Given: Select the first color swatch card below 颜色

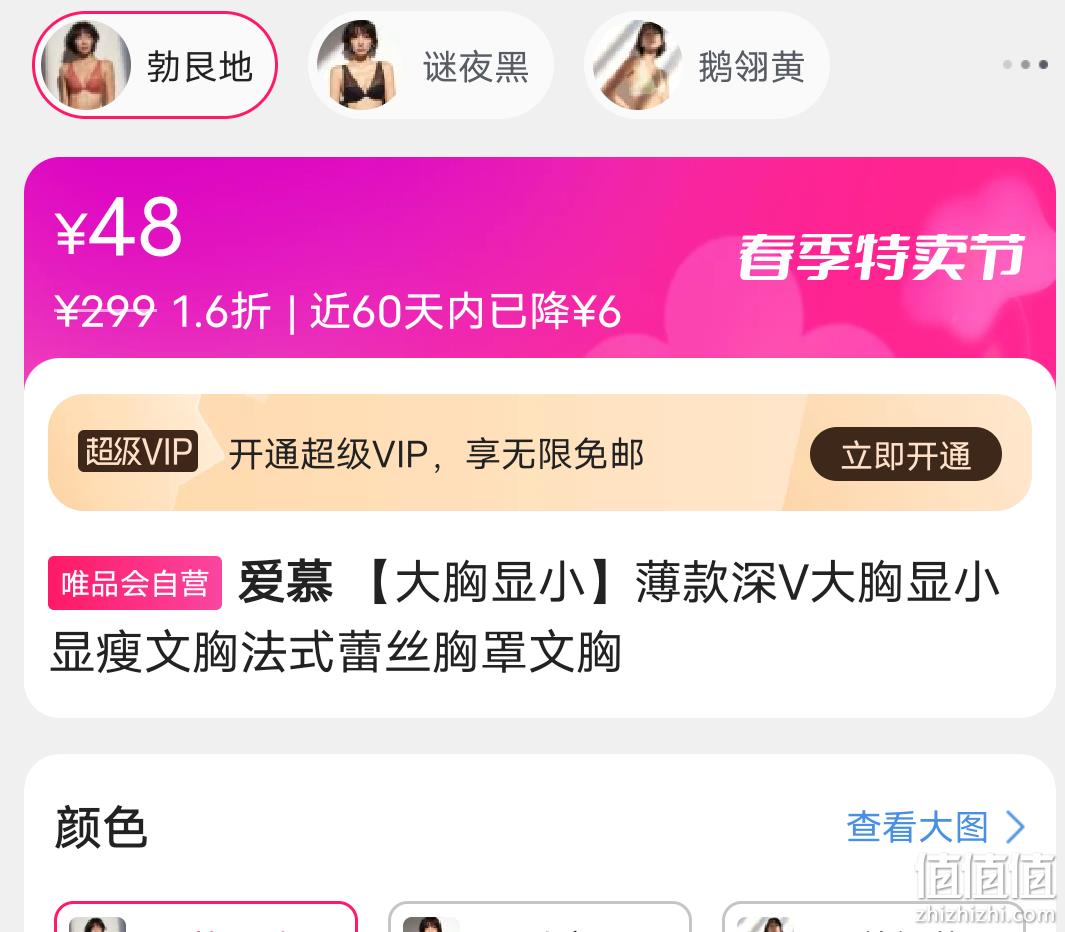Looking at the screenshot, I should [205, 916].
